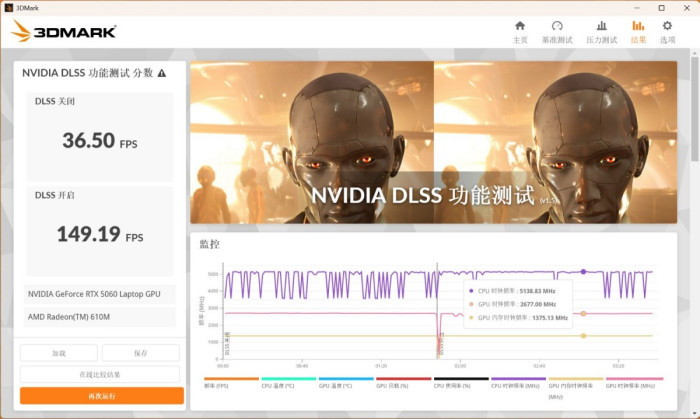Click the 保存 save button
This screenshot has width=700, height=419.
pos(141,353)
